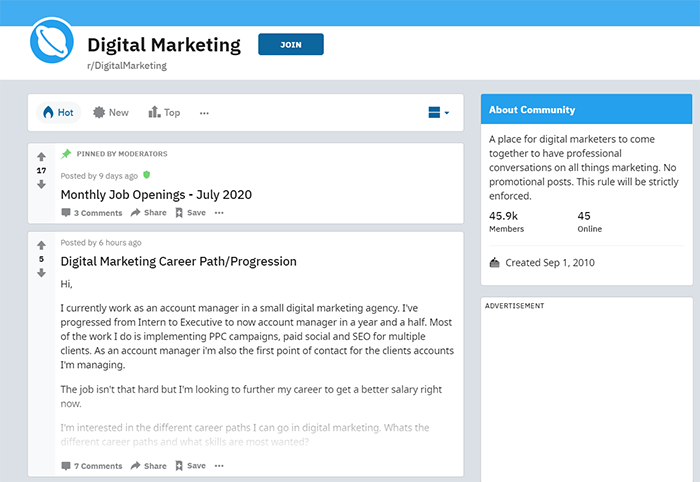Click the ADVERTISEMENT label

514,306
